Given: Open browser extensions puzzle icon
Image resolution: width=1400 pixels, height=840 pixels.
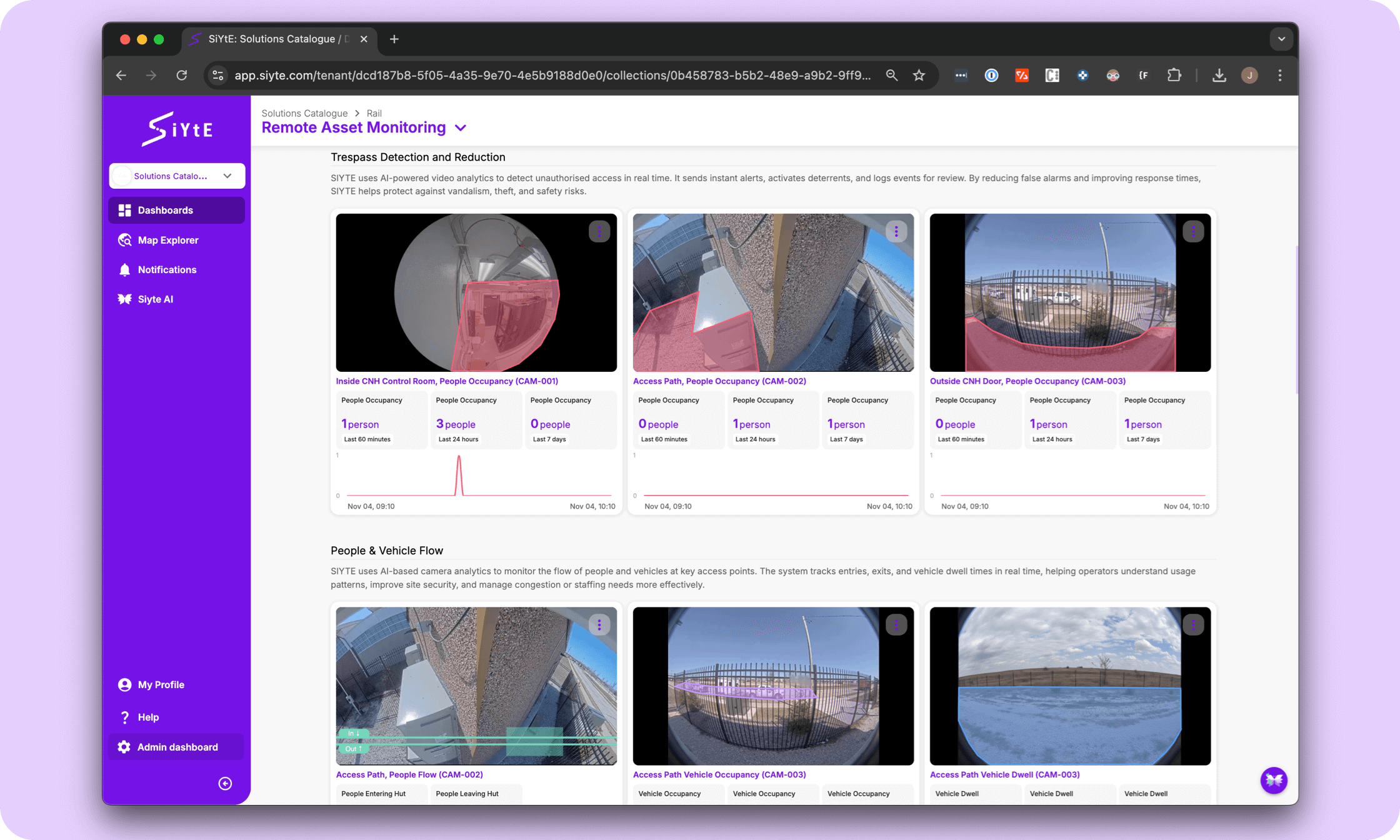Looking at the screenshot, I should (1174, 76).
